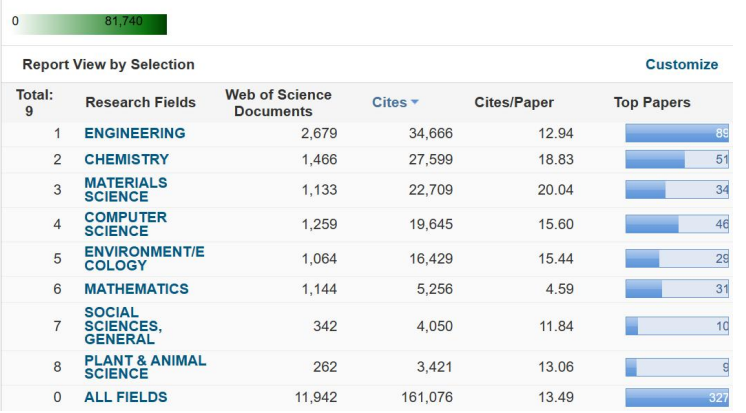
Task: Select the CHEMISTRY field link
Action: click(126, 159)
